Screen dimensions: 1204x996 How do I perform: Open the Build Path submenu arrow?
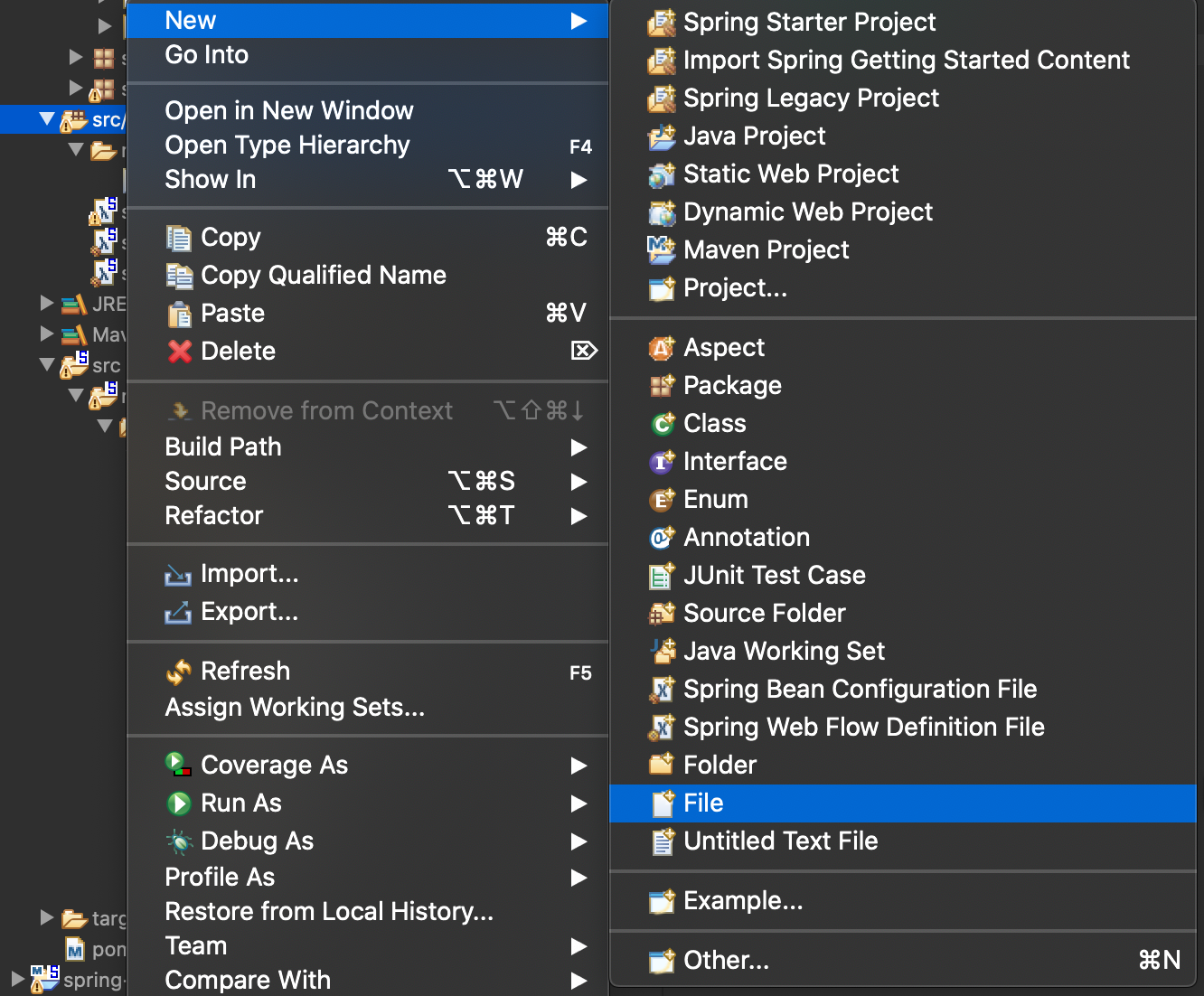tap(578, 447)
